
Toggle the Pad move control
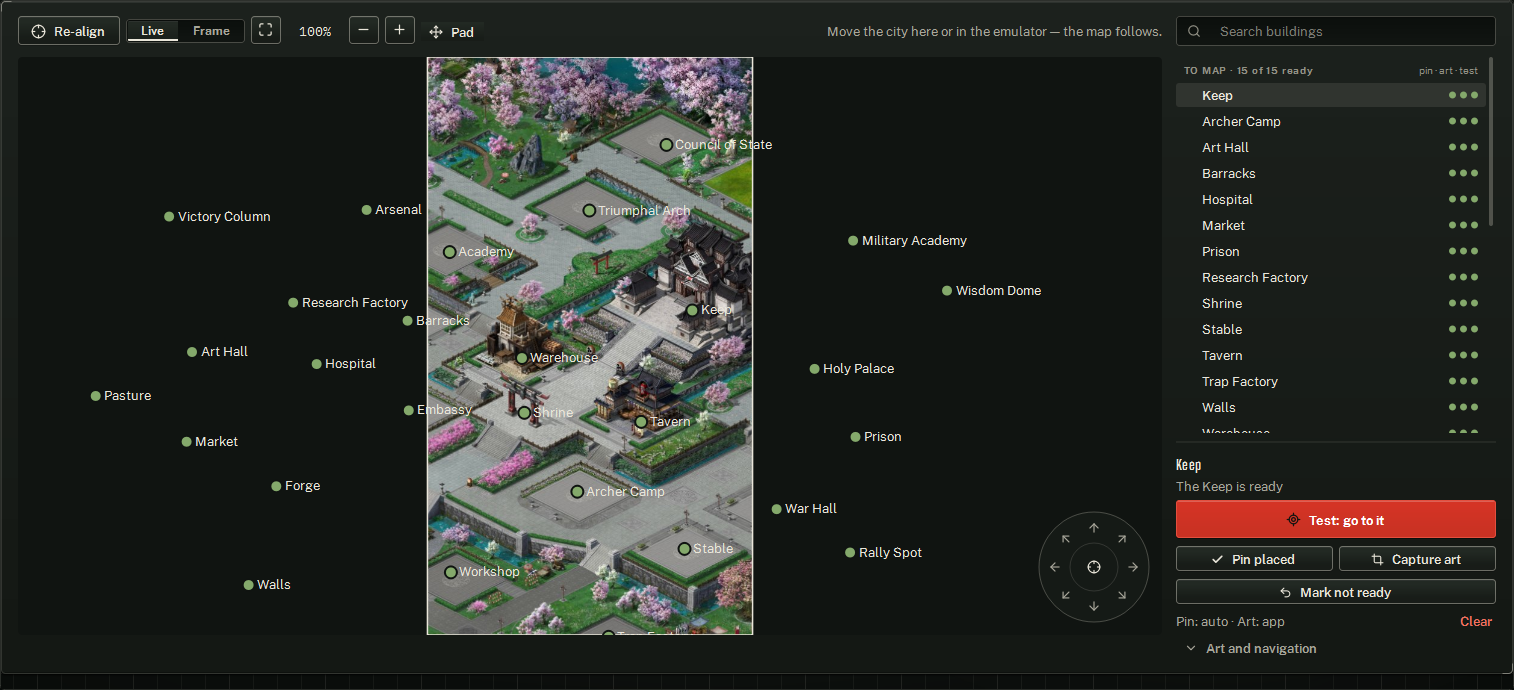click(452, 32)
